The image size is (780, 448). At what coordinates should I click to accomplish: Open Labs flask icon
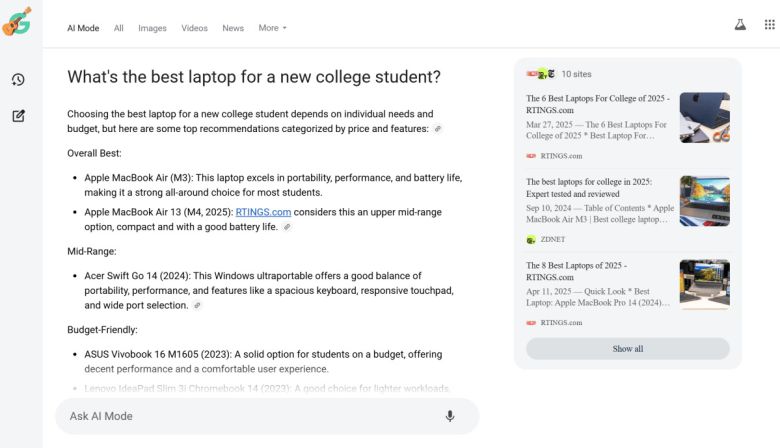pyautogui.click(x=740, y=25)
